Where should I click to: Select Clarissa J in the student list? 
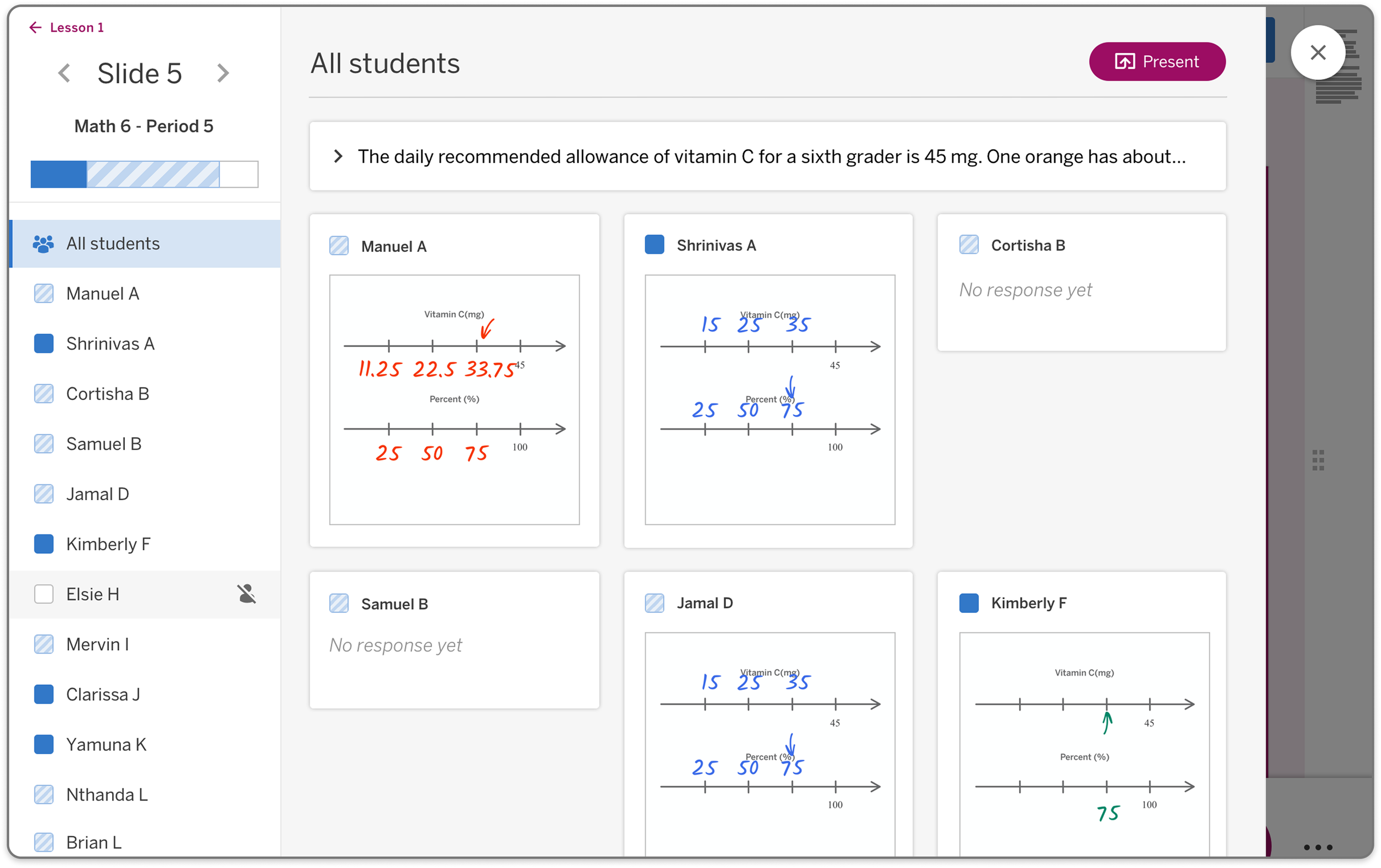(145, 694)
